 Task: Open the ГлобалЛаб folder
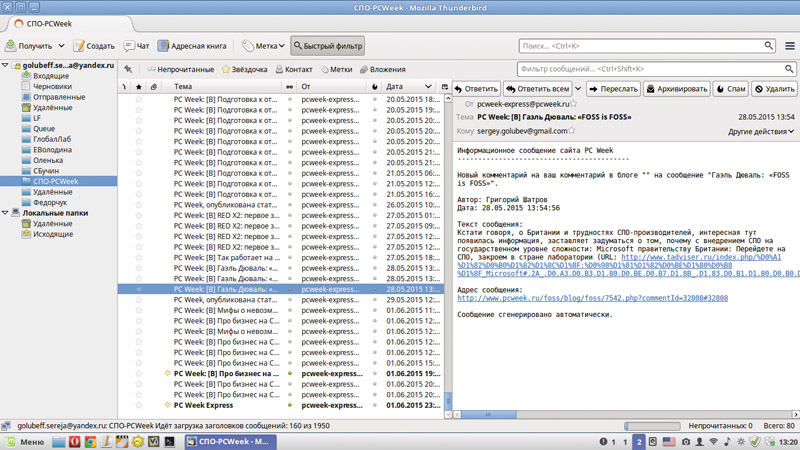(52, 139)
